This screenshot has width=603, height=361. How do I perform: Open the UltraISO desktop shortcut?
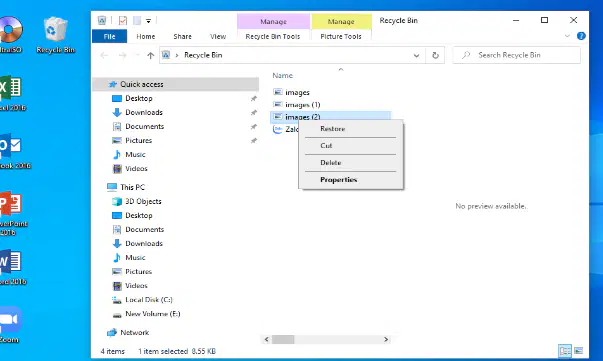click(10, 35)
